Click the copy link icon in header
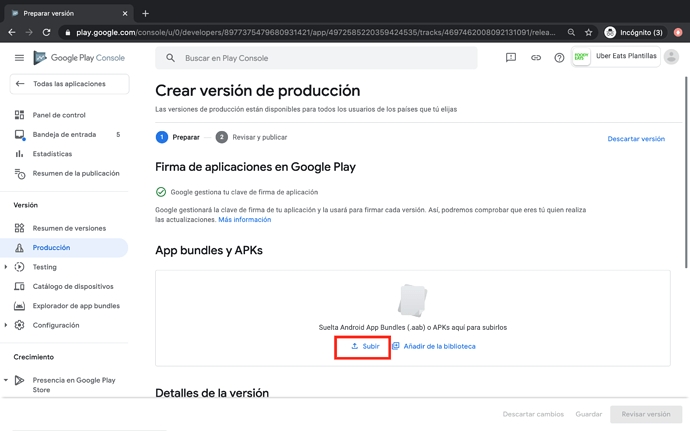690x431 pixels. coord(535,58)
